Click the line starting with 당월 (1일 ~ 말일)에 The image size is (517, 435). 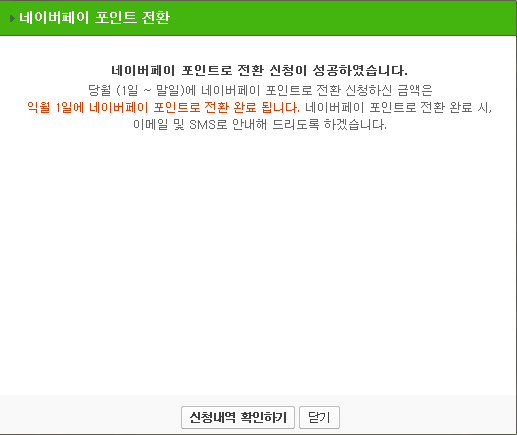tap(260, 90)
